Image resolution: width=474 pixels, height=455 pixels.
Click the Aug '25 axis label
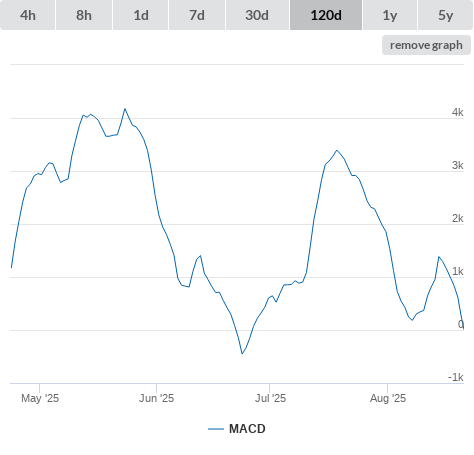[388, 398]
